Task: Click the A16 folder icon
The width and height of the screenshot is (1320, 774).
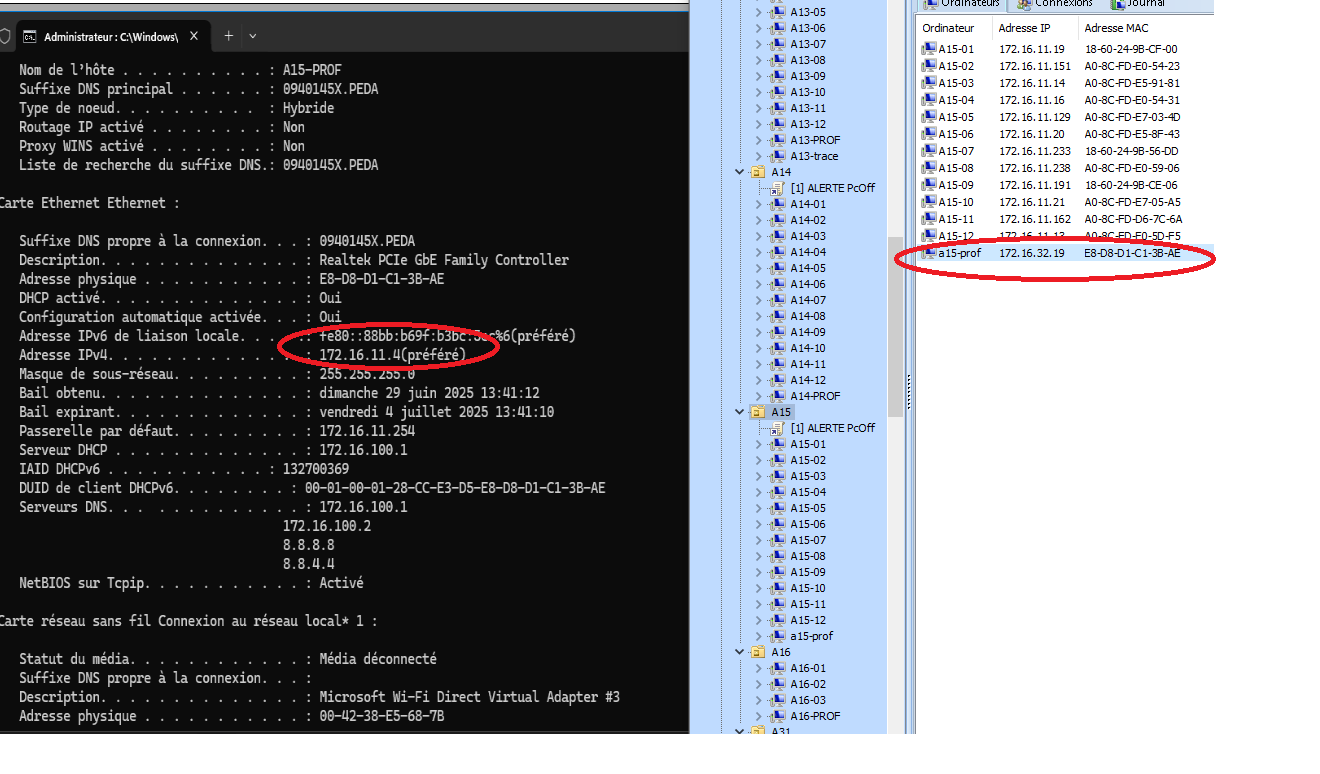Action: coord(758,652)
